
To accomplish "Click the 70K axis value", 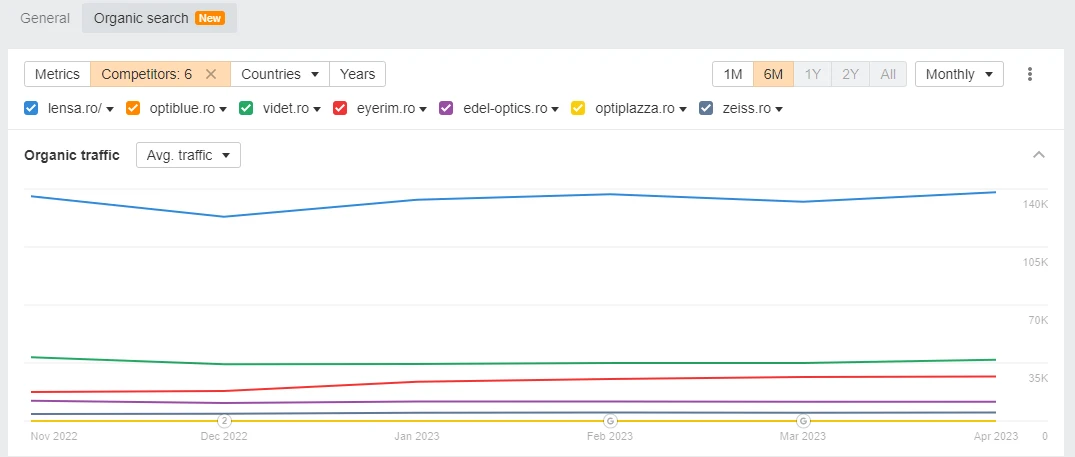I will [1038, 320].
